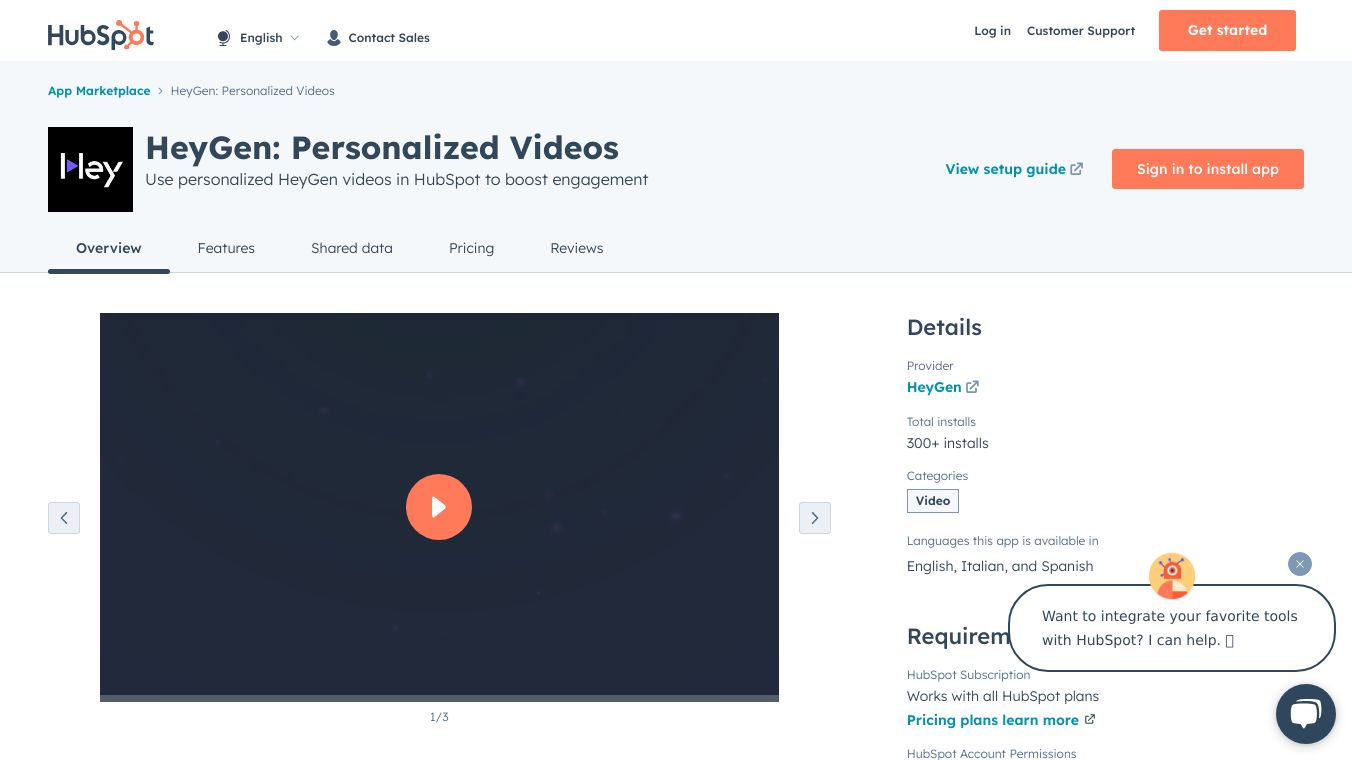
Task: Click the HeyGen app logo thumbnail
Action: point(90,169)
